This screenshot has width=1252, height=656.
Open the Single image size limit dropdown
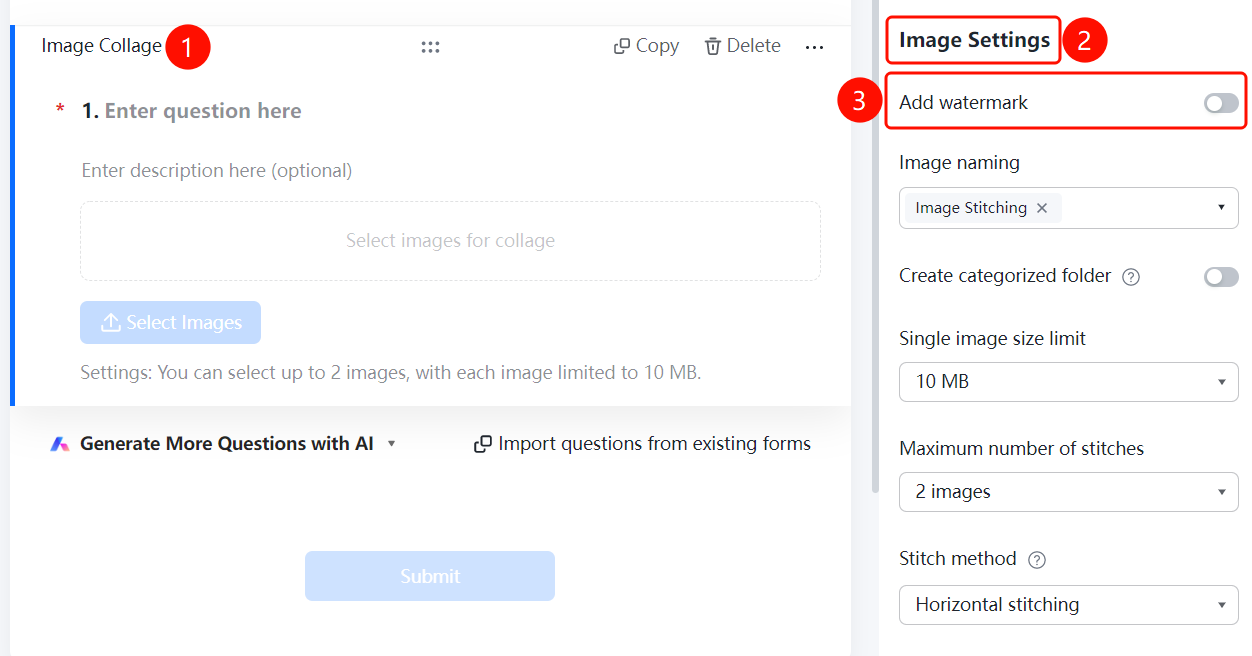(1069, 382)
